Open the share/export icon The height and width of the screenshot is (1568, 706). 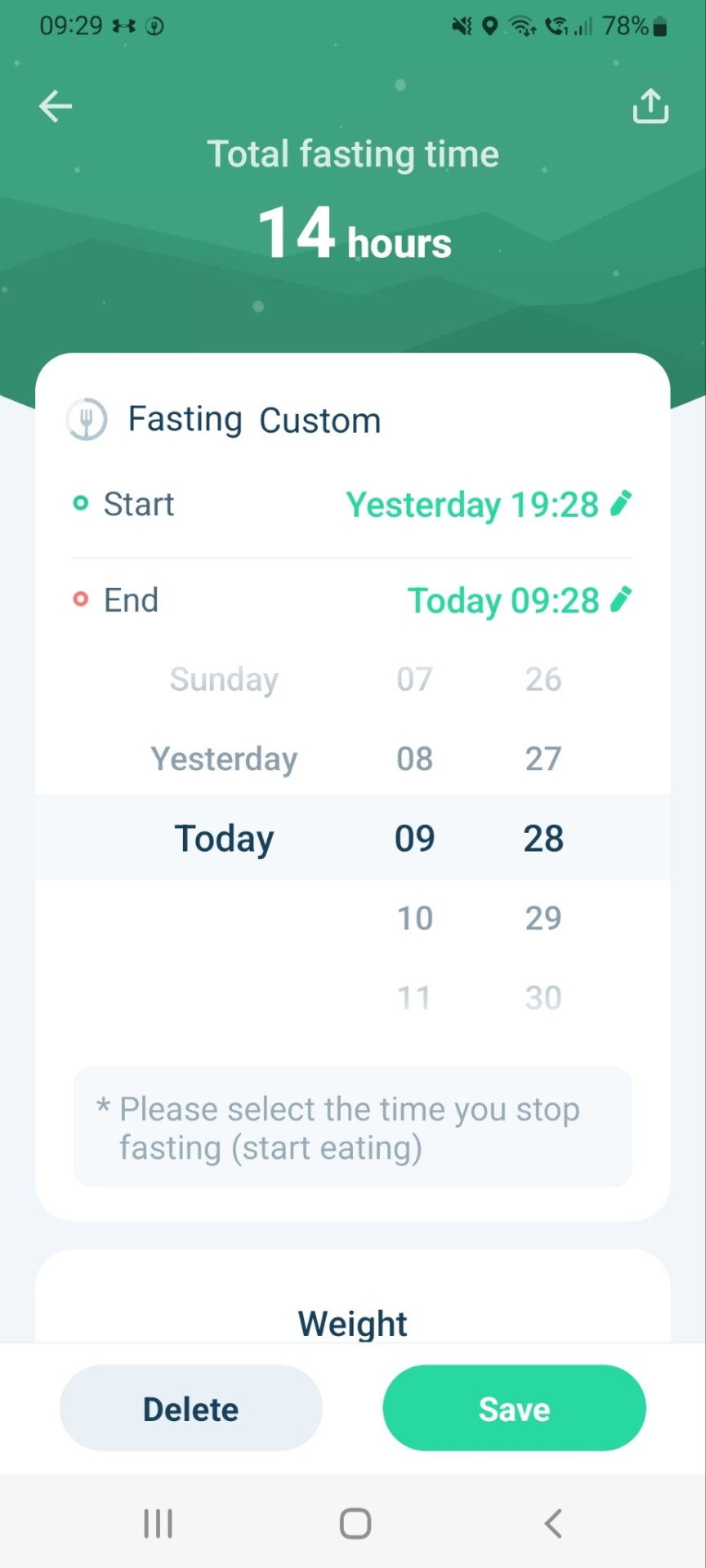[650, 106]
